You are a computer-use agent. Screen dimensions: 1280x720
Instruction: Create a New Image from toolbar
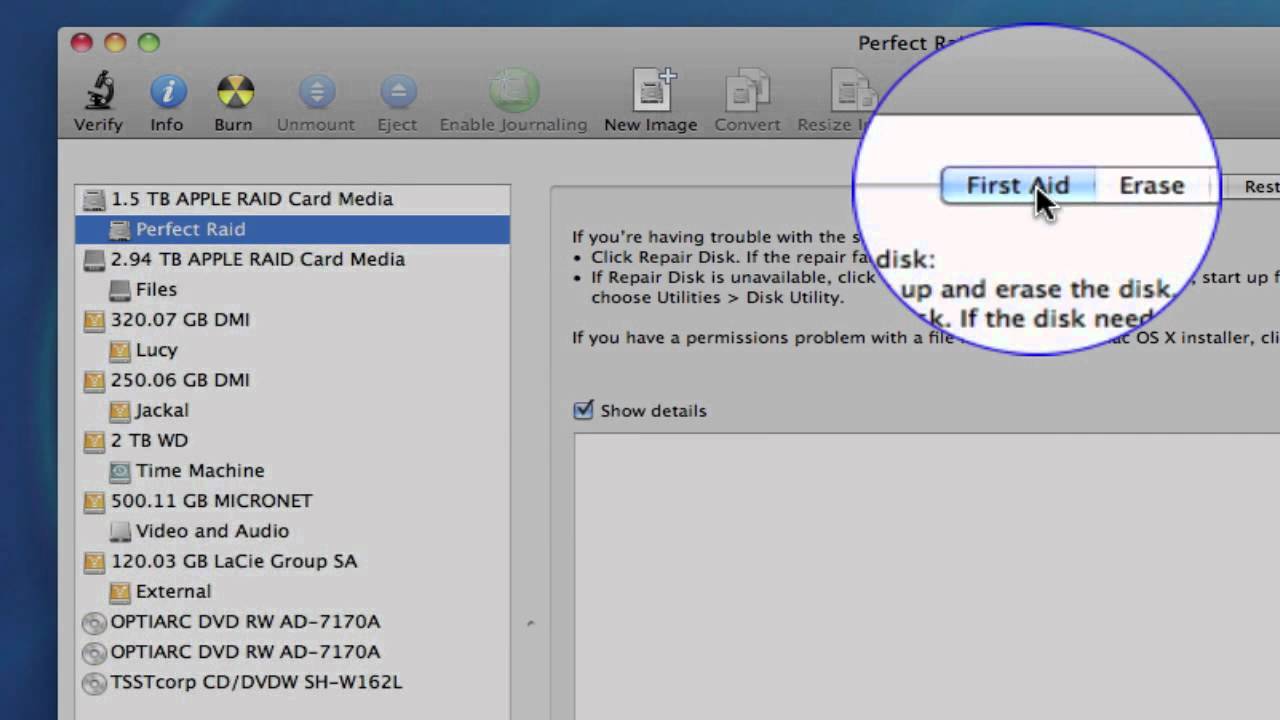tap(651, 91)
